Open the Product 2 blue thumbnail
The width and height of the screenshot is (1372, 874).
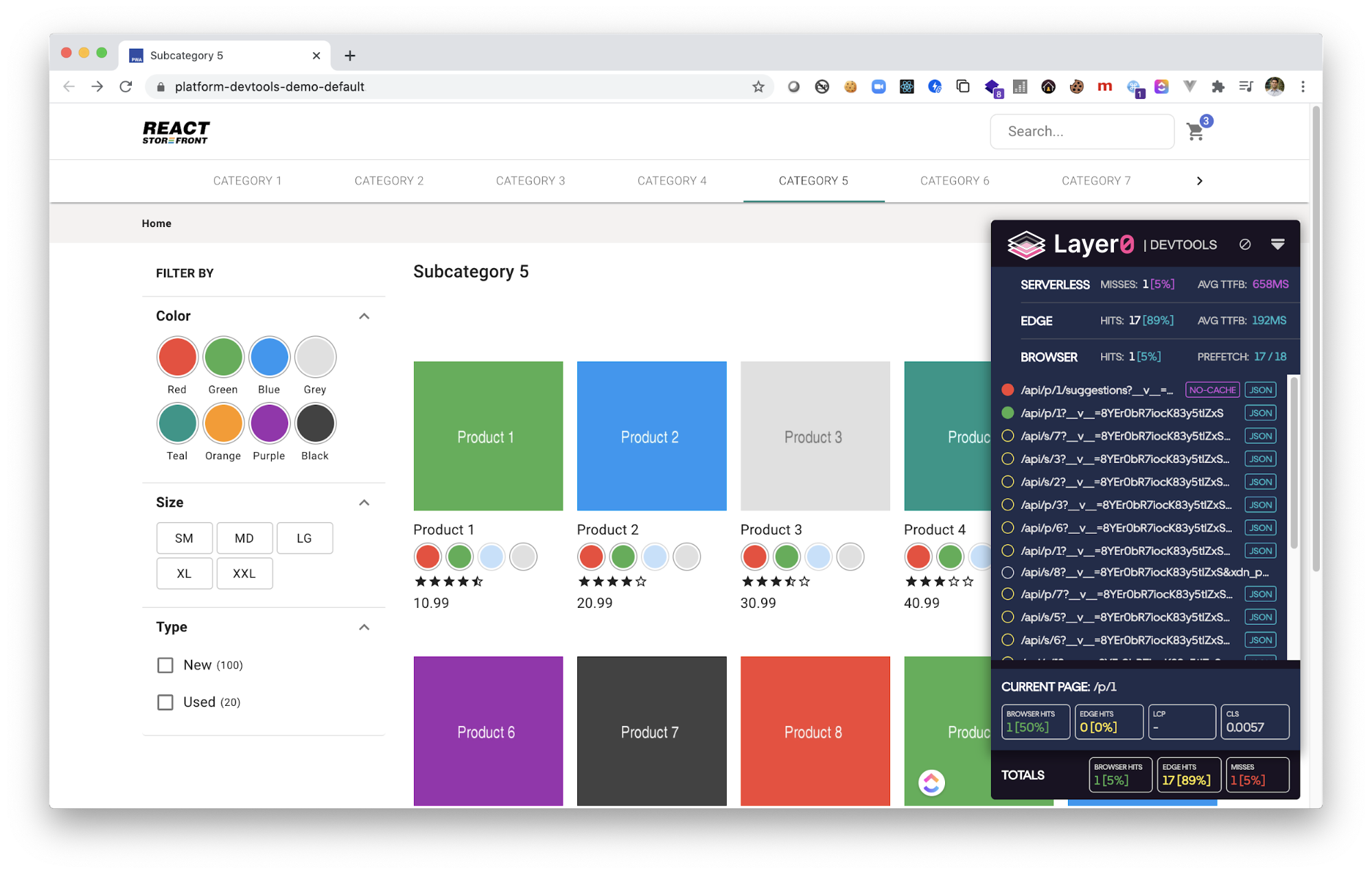[x=651, y=436]
